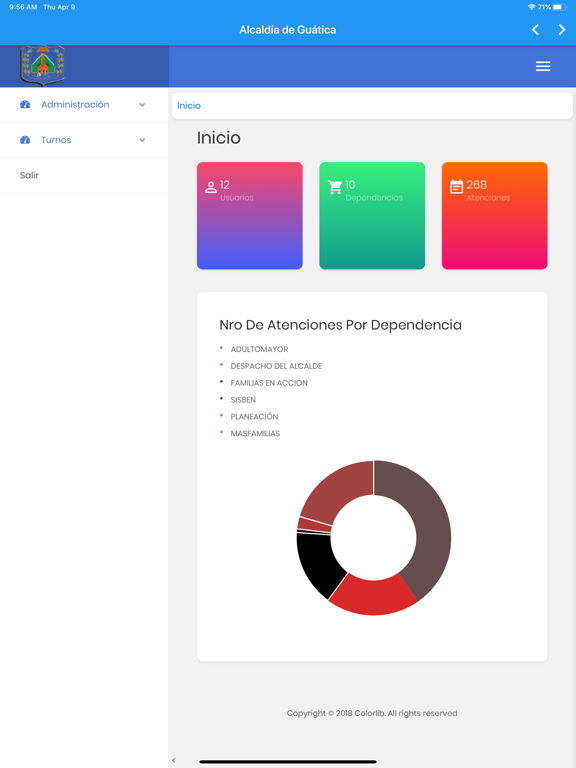The width and height of the screenshot is (576, 768).
Task: Click the Administración dashboard icon
Action: click(x=25, y=104)
